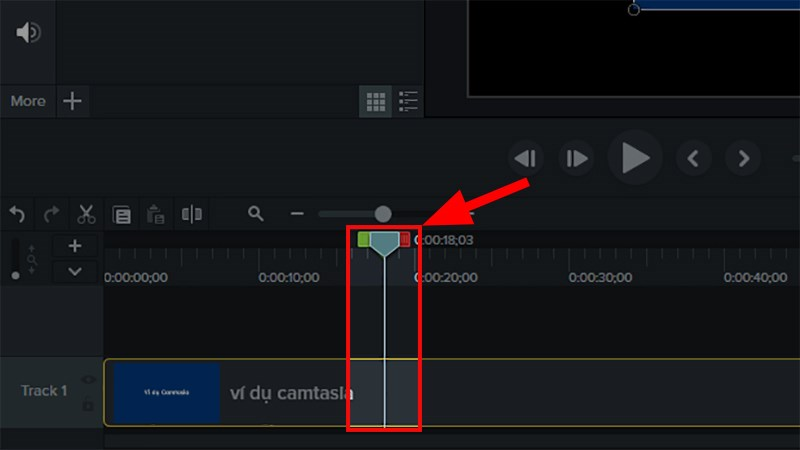
Task: Select the ví dụ camtasia clip thumbnail
Action: click(x=166, y=392)
